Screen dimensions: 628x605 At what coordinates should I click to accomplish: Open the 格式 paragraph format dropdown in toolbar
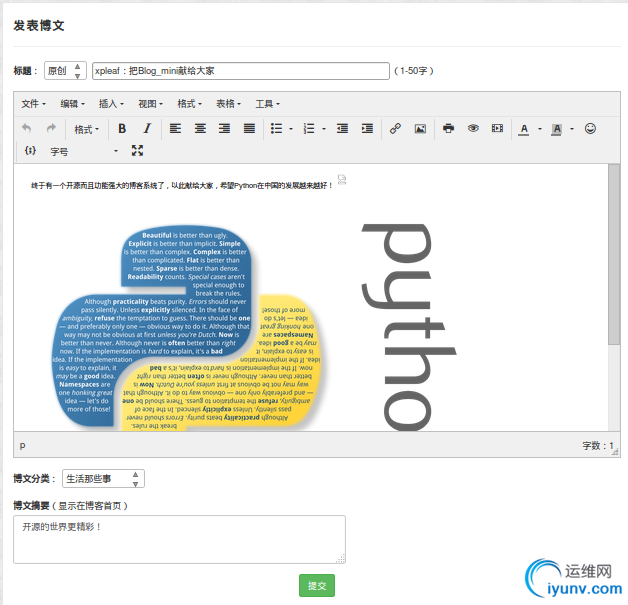(x=87, y=129)
